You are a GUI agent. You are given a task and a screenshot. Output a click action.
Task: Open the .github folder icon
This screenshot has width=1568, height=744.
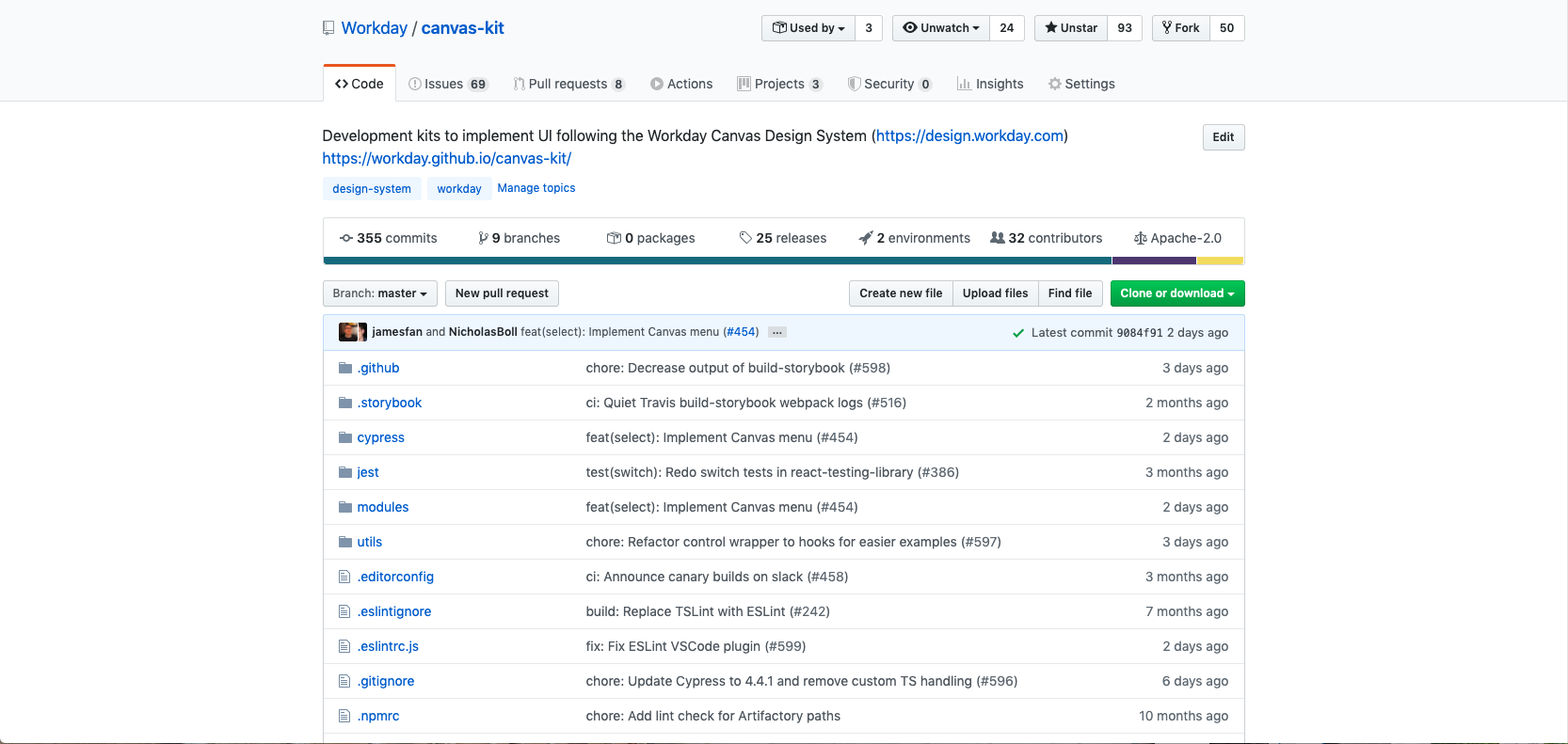(345, 368)
